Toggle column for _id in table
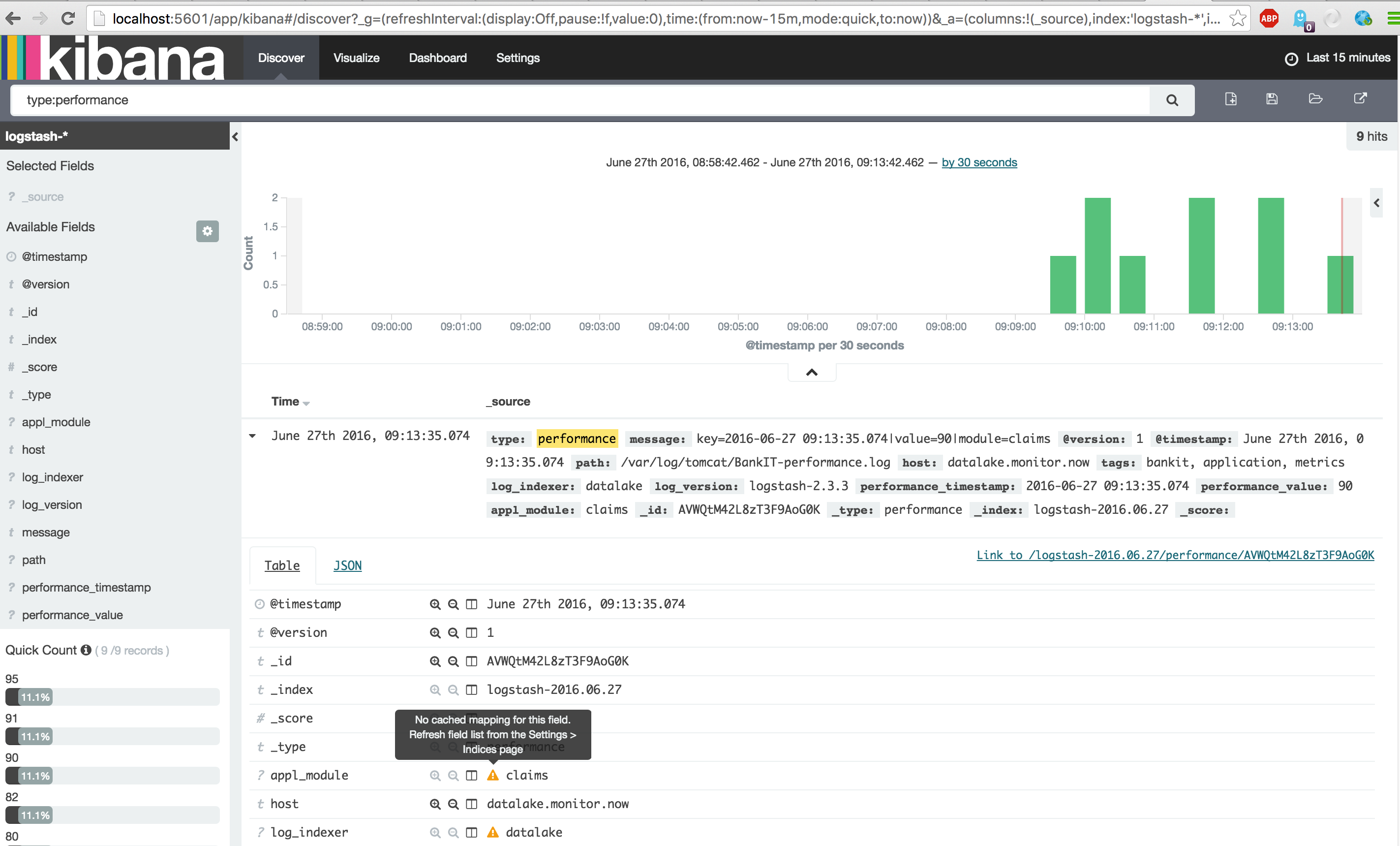The width and height of the screenshot is (1400, 846). pyautogui.click(x=472, y=661)
